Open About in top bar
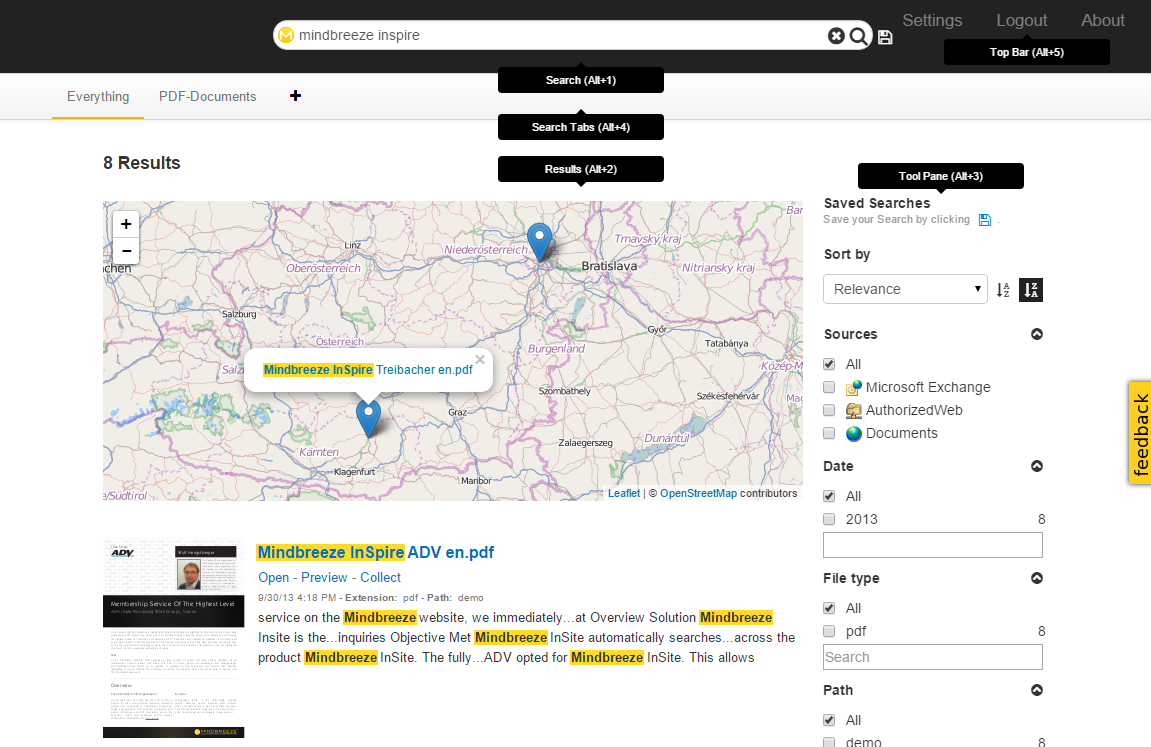 pyautogui.click(x=1103, y=21)
